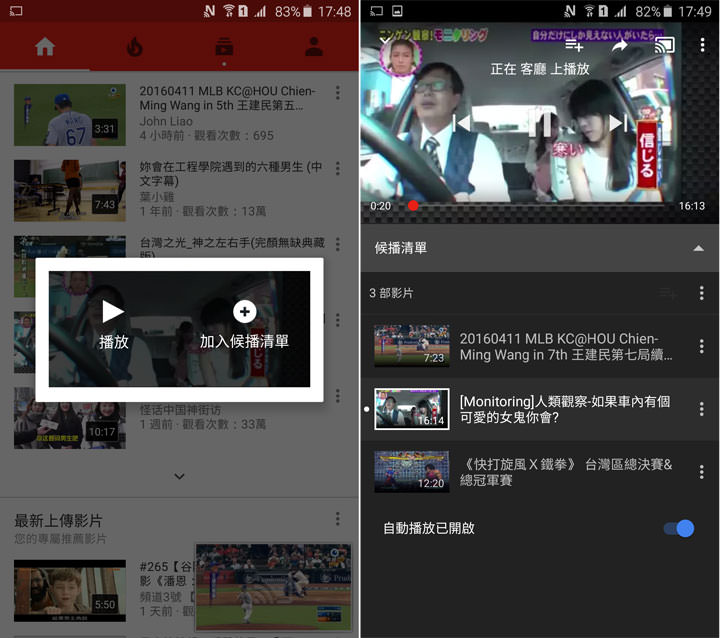Tap the miniplayer baseball video preview
Image resolution: width=720 pixels, height=638 pixels.
coord(274,587)
